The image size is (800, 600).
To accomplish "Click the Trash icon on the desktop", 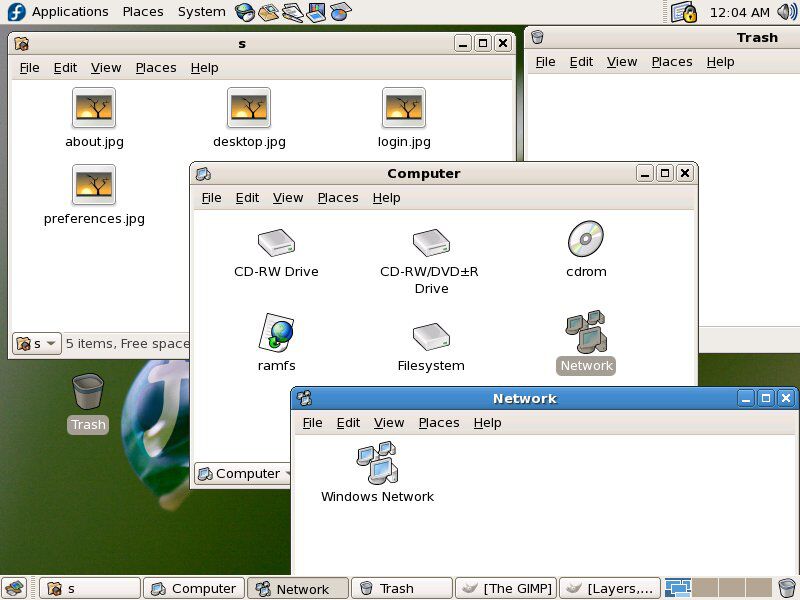I will pos(88,390).
